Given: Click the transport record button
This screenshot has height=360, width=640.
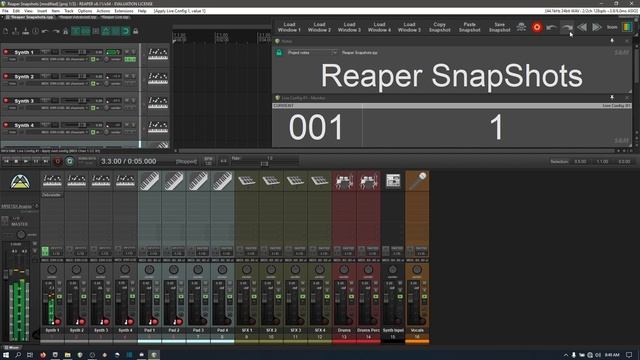Looking at the screenshot, I should pyautogui.click(x=58, y=161).
